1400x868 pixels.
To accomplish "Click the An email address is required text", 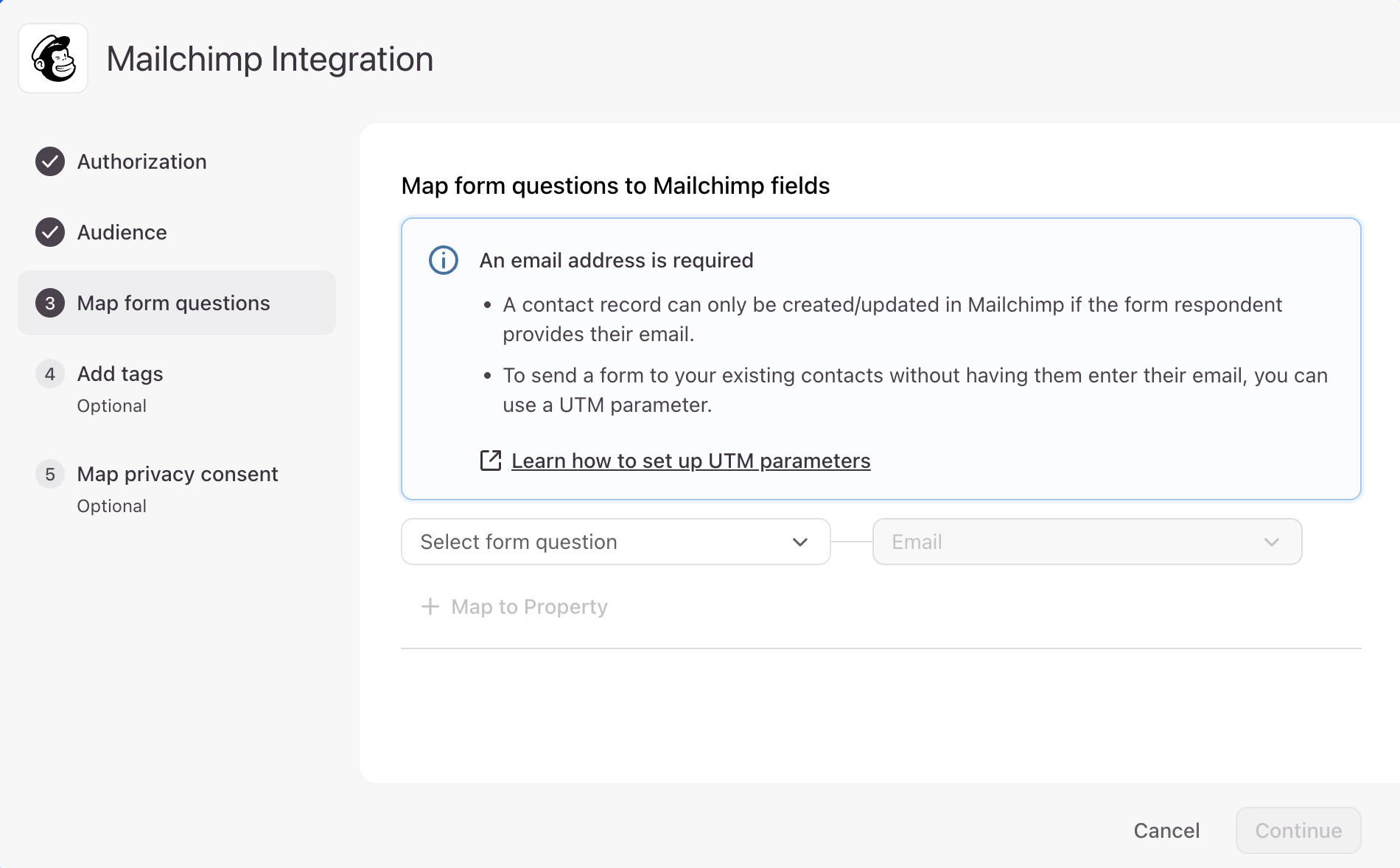I will (x=617, y=260).
